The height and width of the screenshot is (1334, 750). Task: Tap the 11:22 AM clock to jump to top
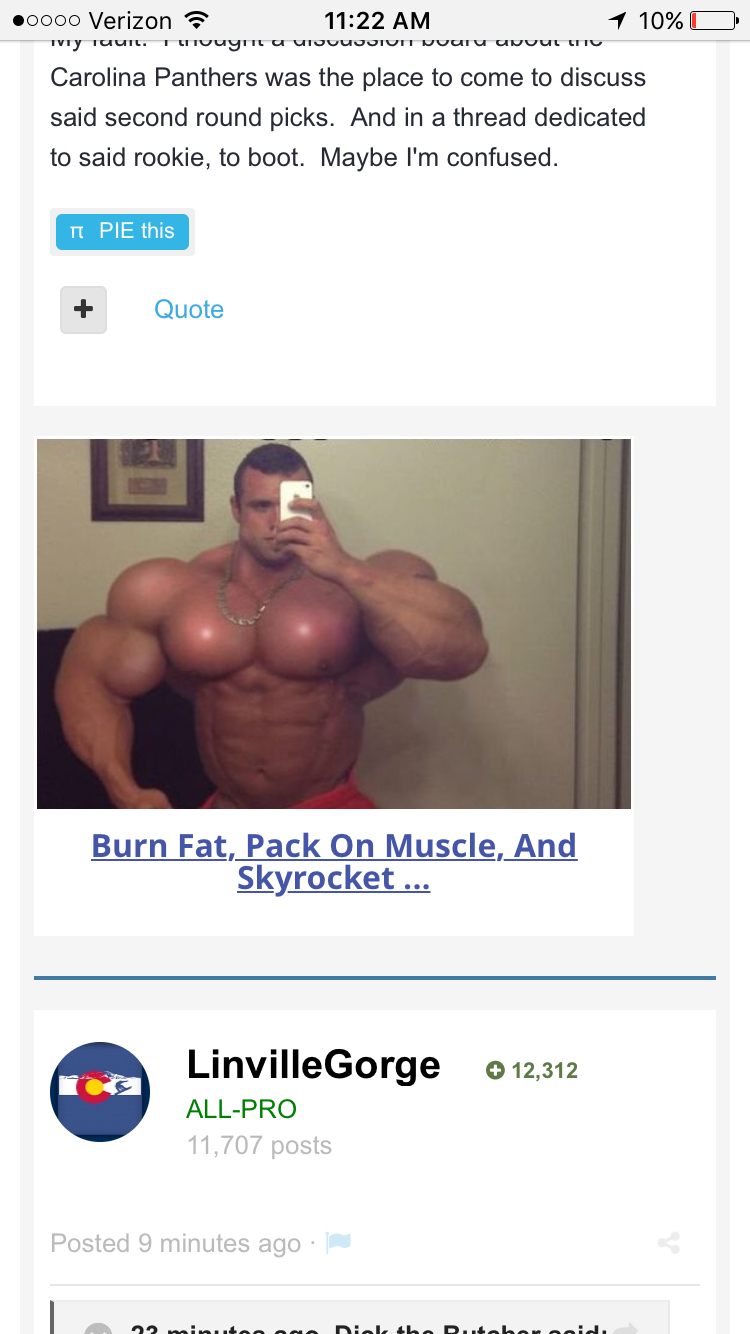[x=377, y=20]
